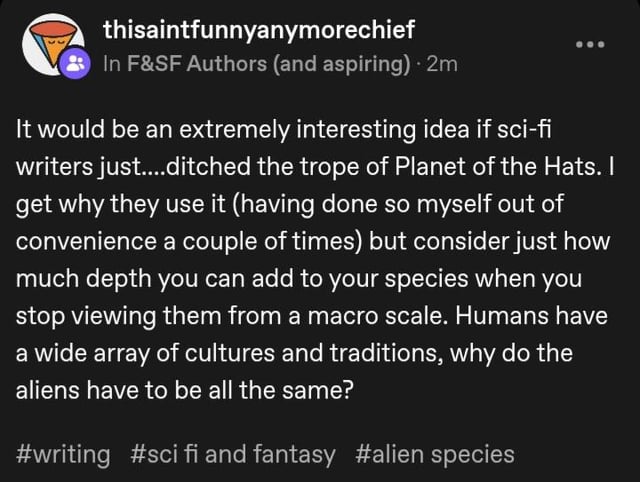Open the #sci fi and fantasy tag
Screen dimensions: 640x482
click(232, 455)
